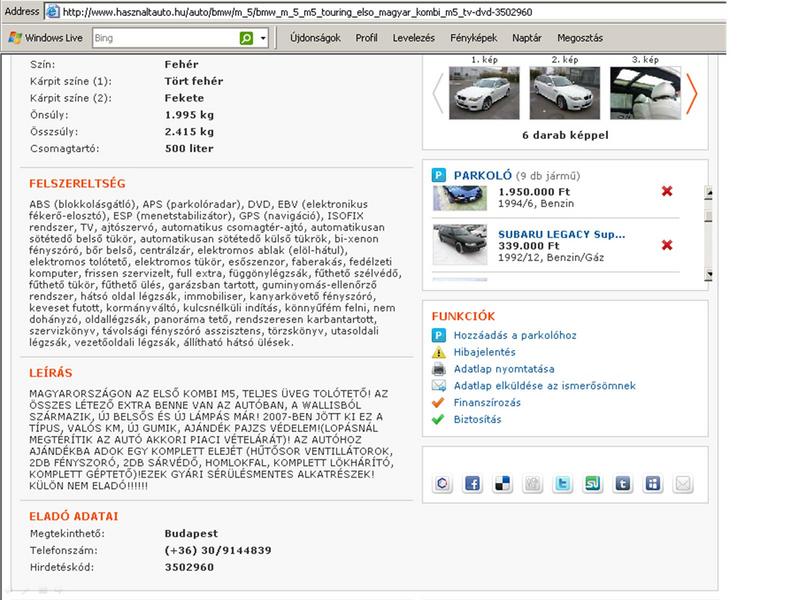Click the Kárpit színe (1) value Tört fehér
Screen dimensions: 800x600
[194, 81]
